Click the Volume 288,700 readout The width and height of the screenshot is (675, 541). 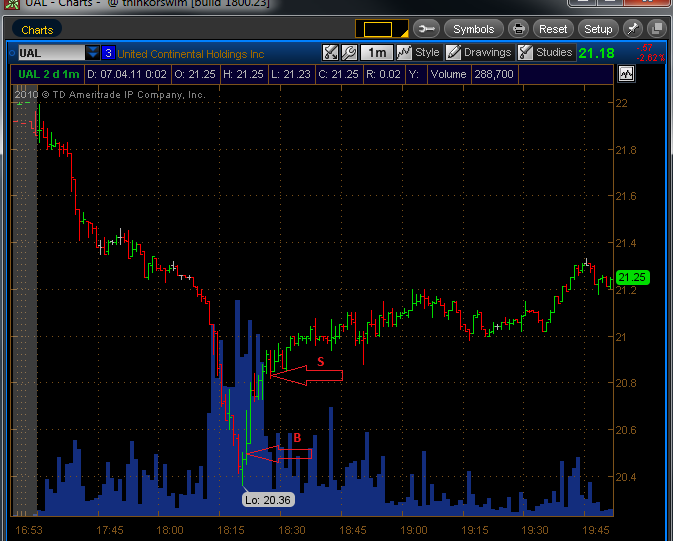coord(473,74)
